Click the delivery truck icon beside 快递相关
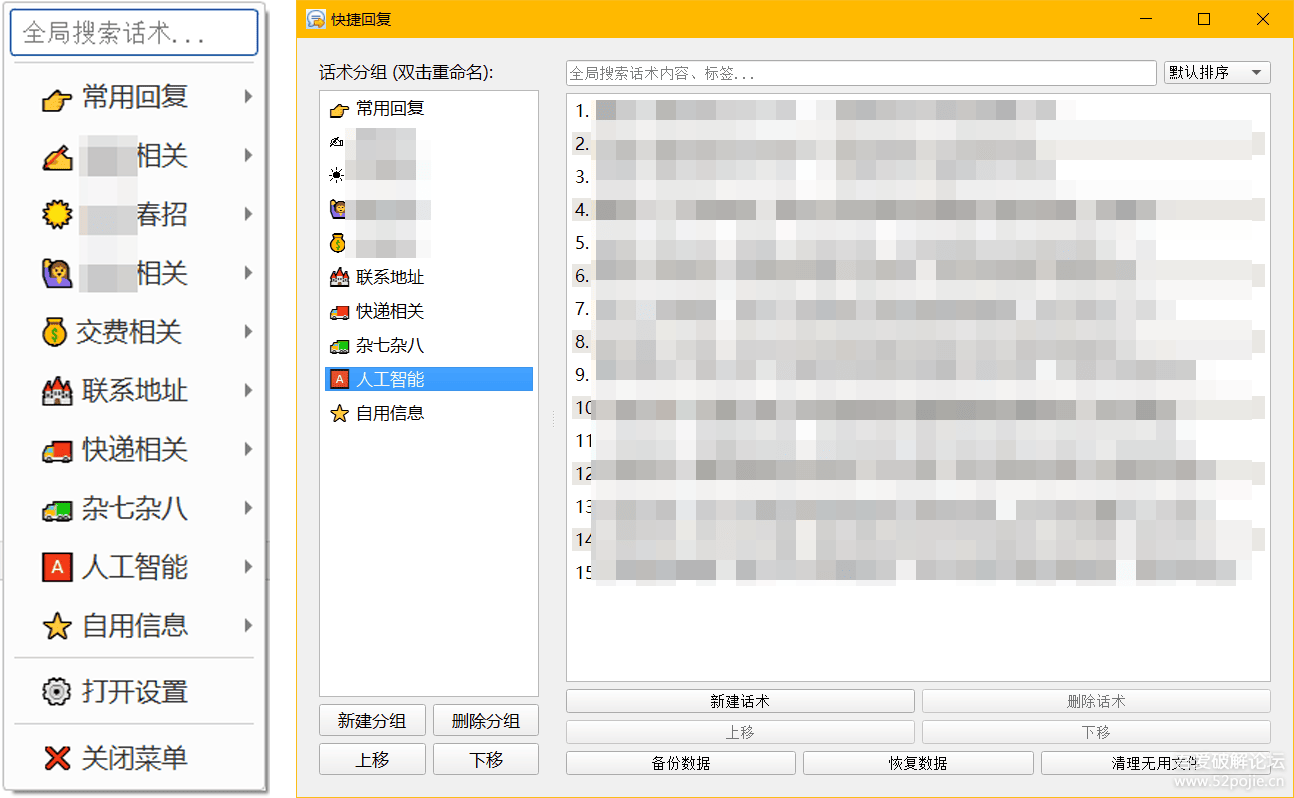 [x=56, y=450]
